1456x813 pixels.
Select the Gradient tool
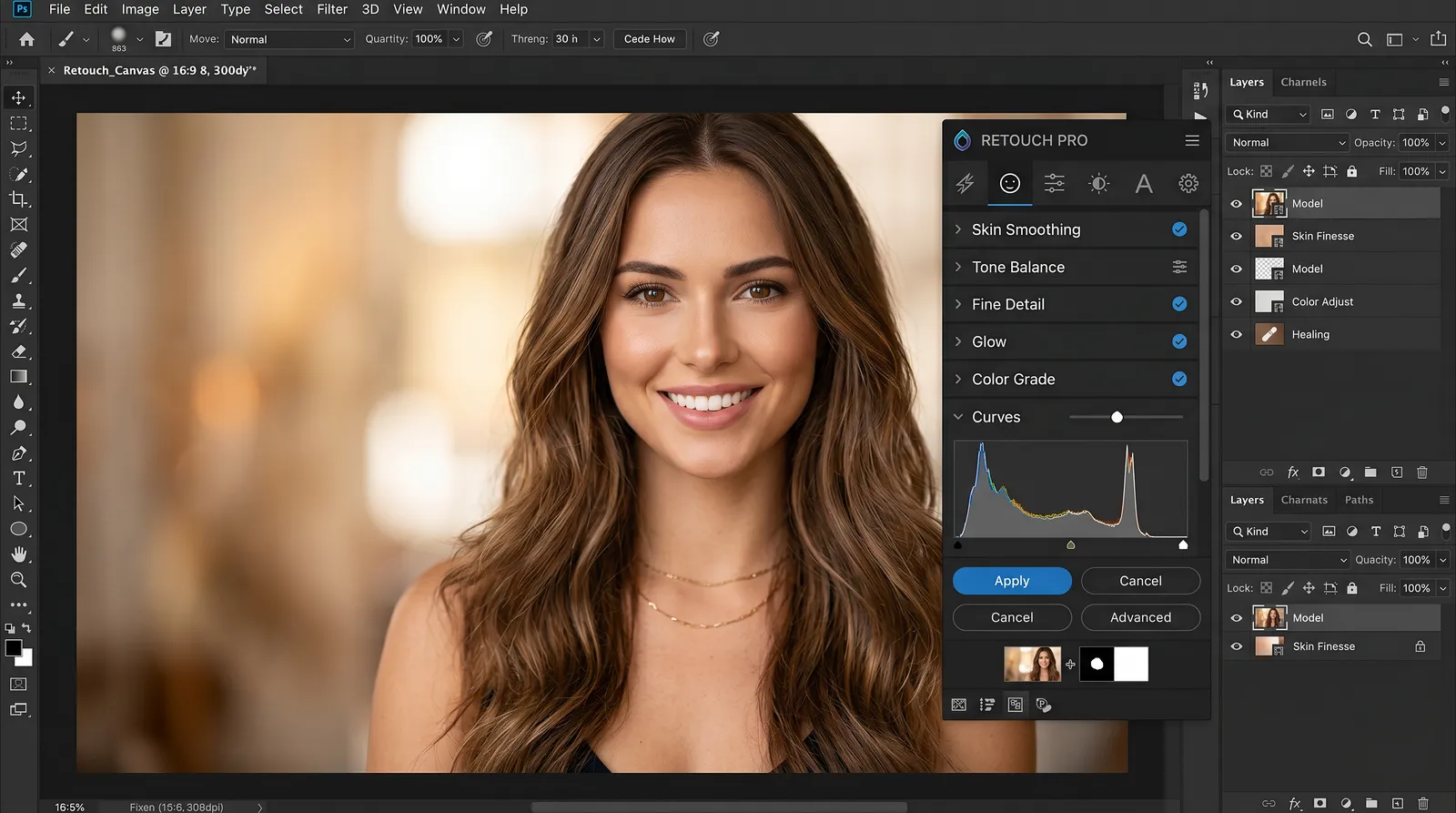pos(18,376)
